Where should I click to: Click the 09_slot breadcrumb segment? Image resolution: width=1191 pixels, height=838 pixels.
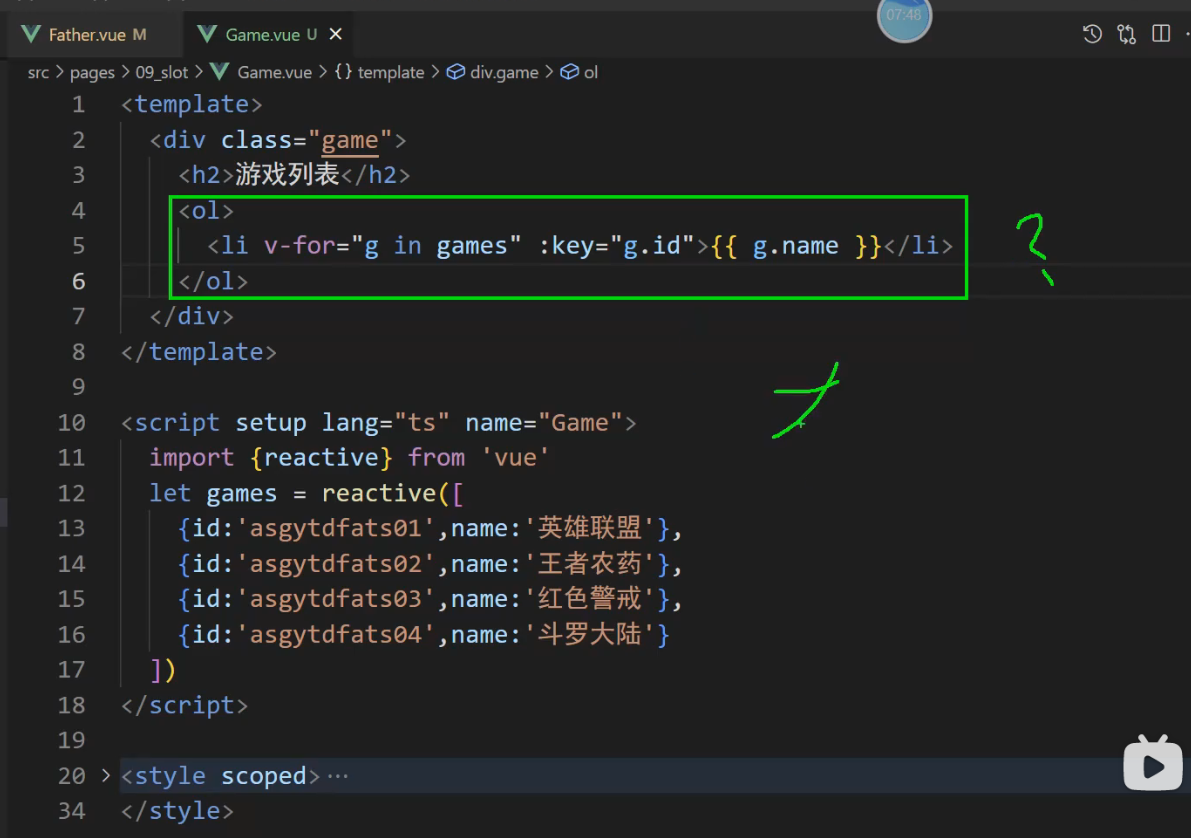click(161, 72)
